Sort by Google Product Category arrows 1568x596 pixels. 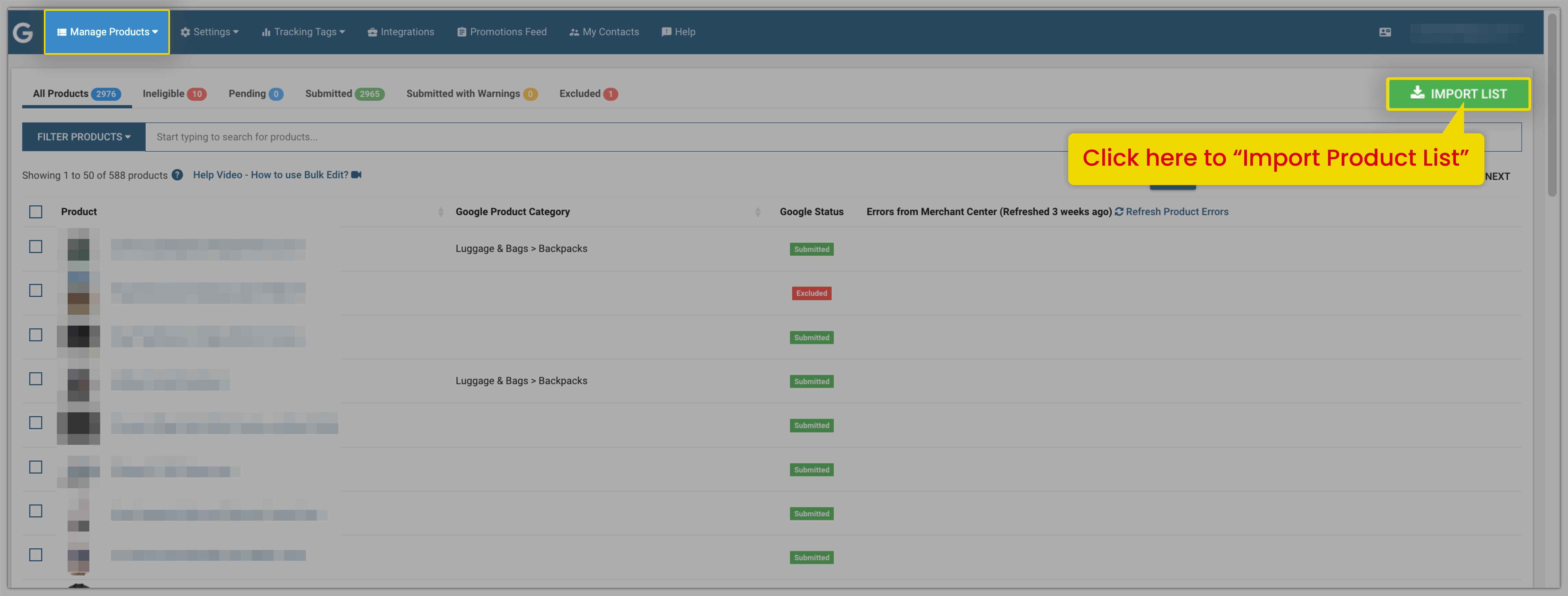(758, 212)
